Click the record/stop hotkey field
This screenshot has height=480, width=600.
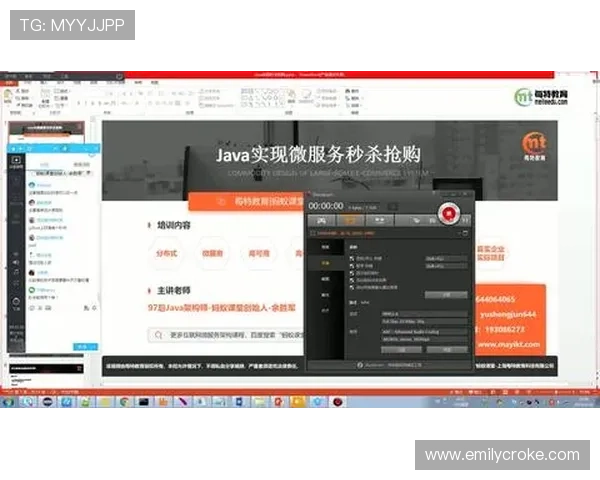pyautogui.click(x=446, y=258)
